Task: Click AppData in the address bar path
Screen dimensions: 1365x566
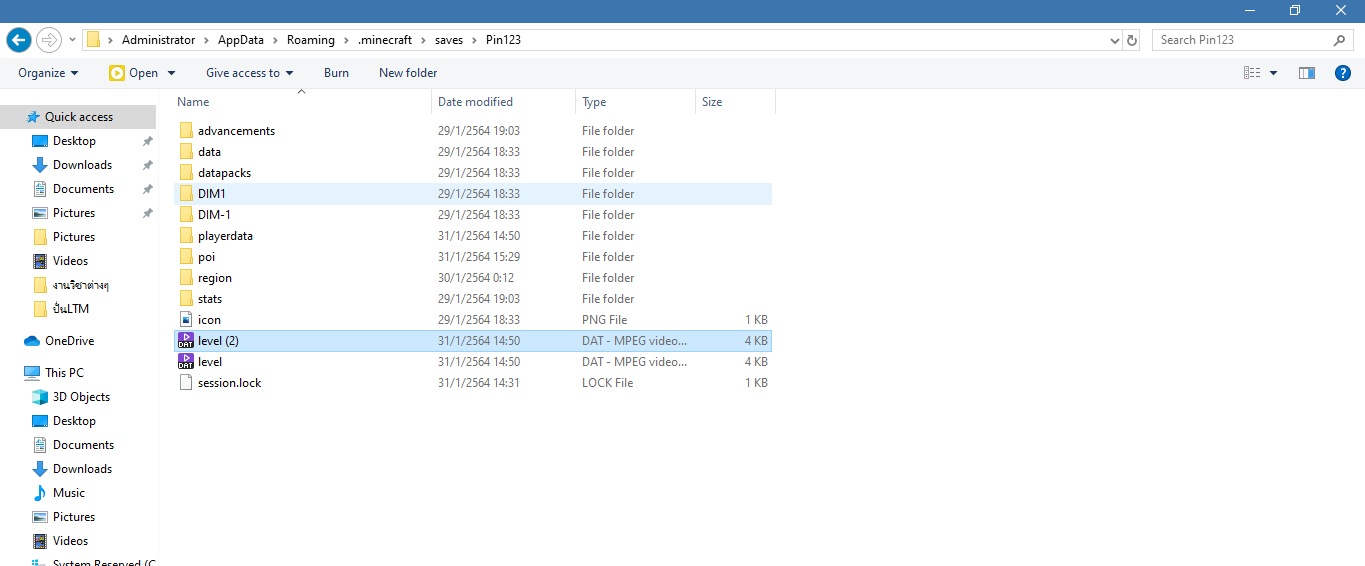Action: point(240,40)
